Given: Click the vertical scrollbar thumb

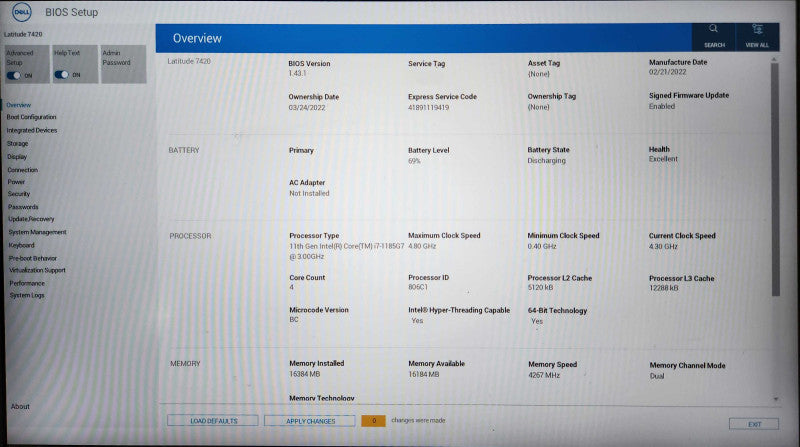Looking at the screenshot, I should [x=776, y=180].
